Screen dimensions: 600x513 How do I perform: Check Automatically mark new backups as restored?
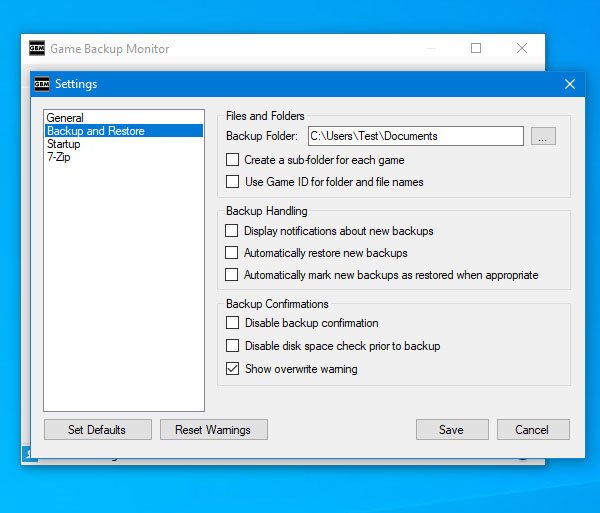point(232,274)
